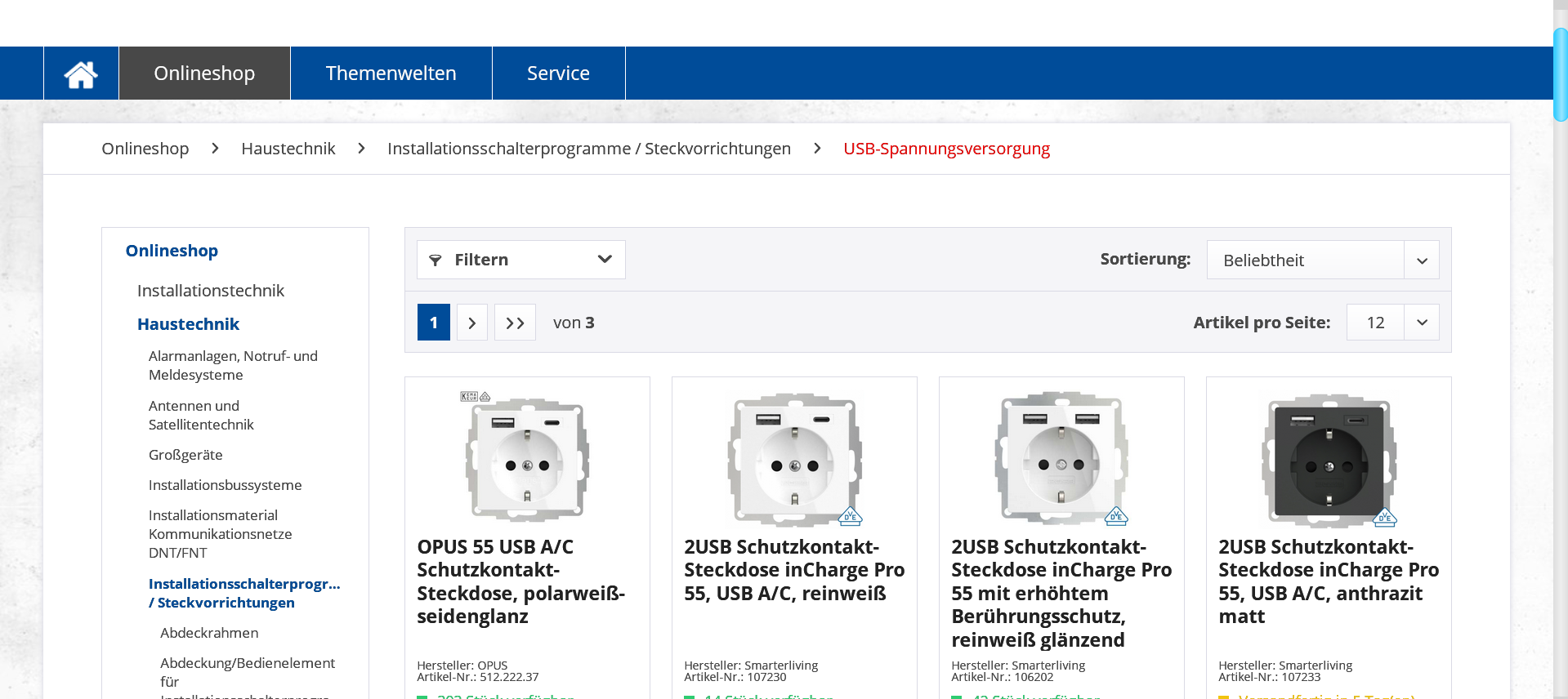Click the funnel filter icon

click(436, 260)
